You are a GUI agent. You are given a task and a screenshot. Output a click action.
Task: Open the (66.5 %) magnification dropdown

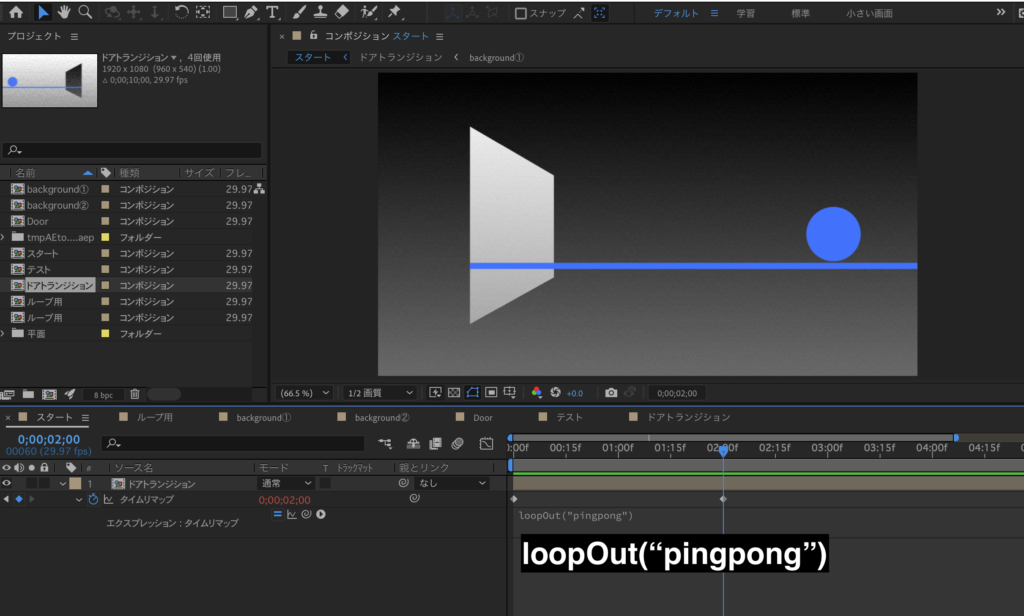[304, 393]
